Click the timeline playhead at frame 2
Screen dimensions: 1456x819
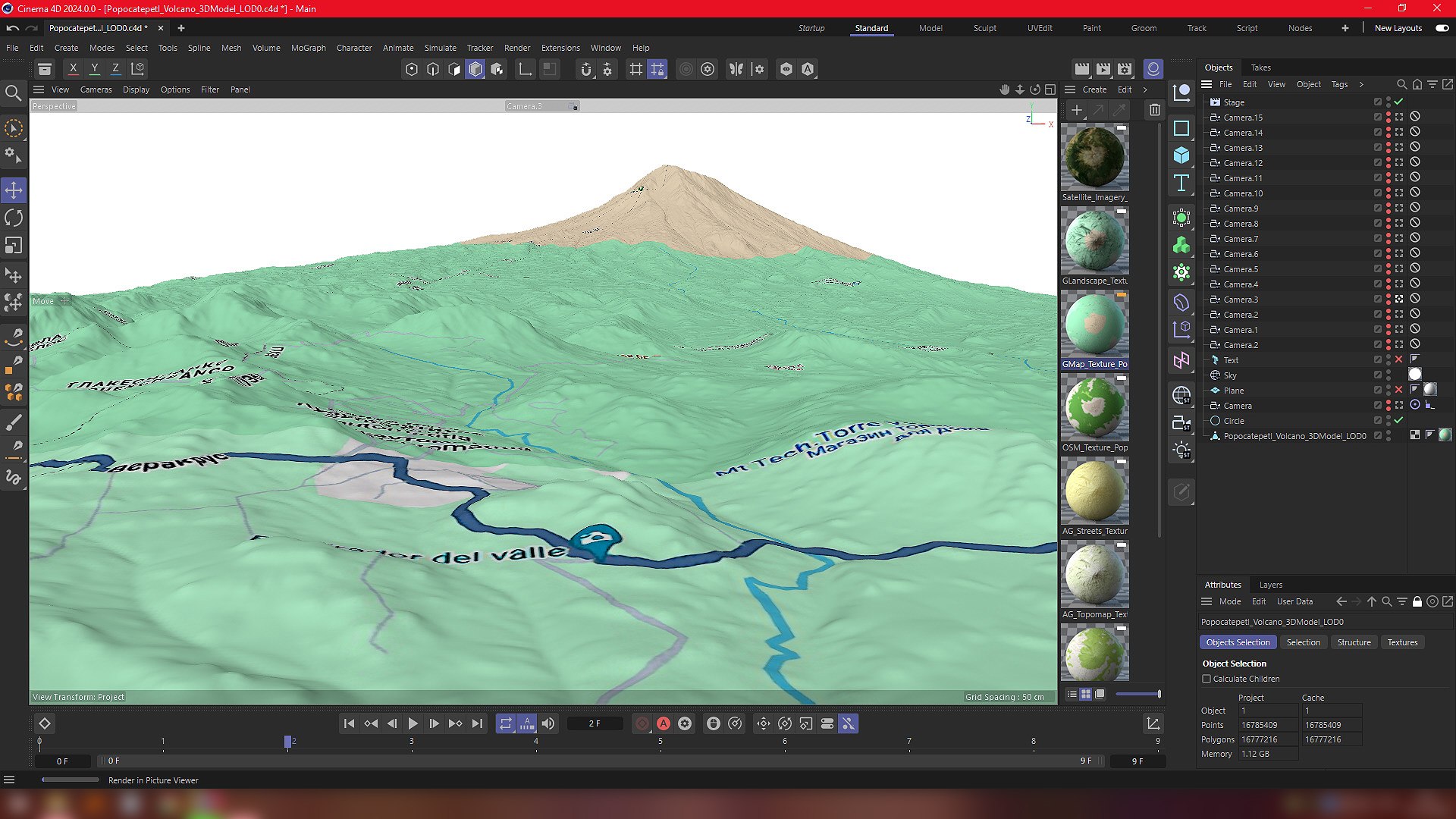pyautogui.click(x=288, y=742)
